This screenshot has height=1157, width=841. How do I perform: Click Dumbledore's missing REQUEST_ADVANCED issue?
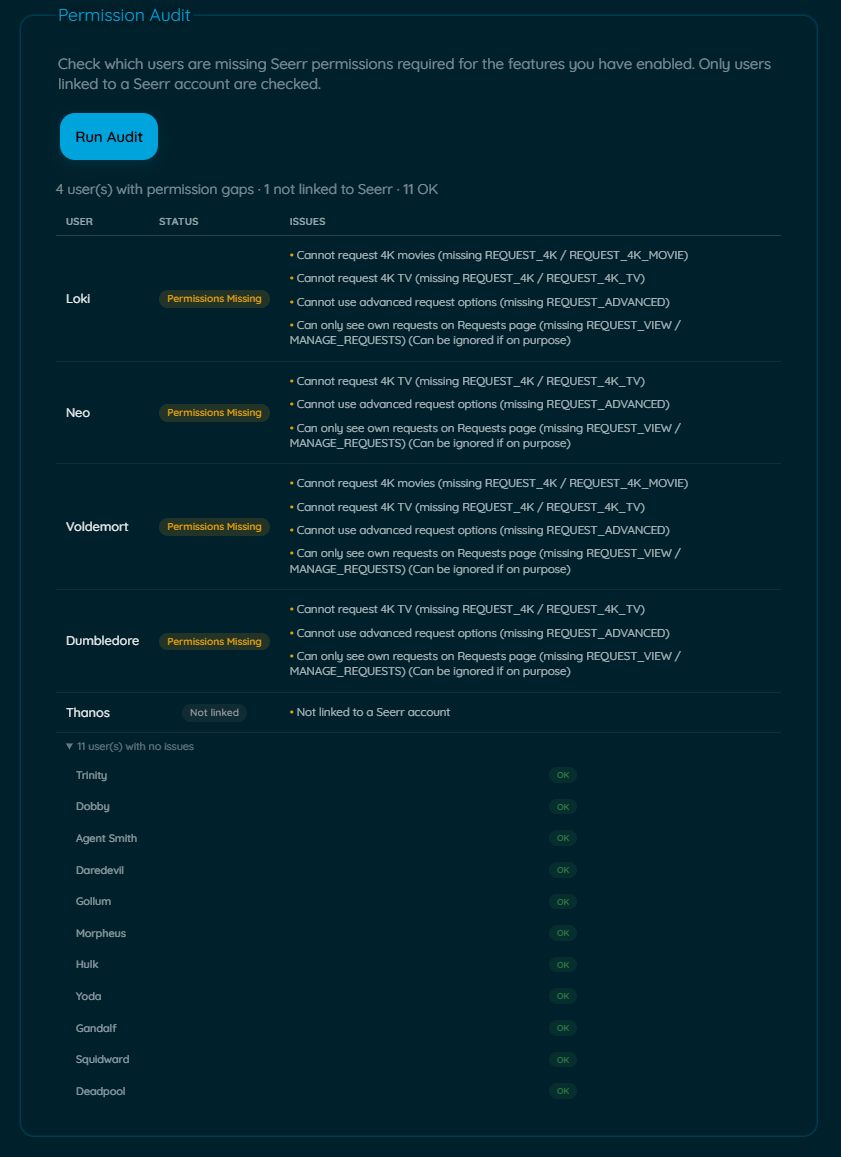coord(480,633)
